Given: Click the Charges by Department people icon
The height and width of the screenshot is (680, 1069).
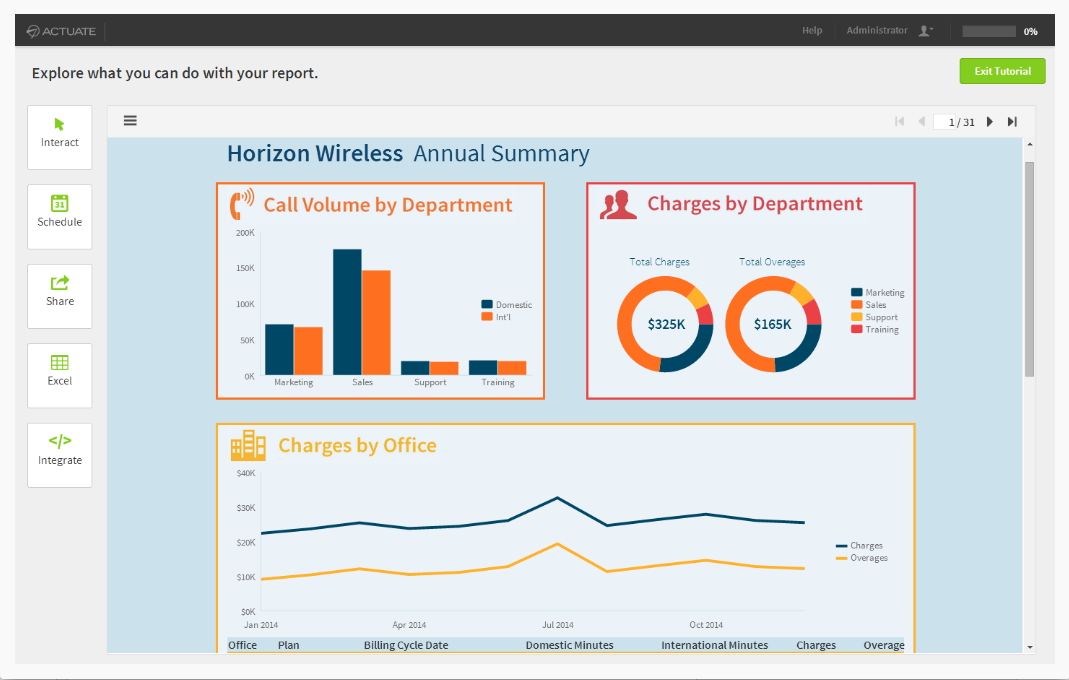Looking at the screenshot, I should click(618, 205).
